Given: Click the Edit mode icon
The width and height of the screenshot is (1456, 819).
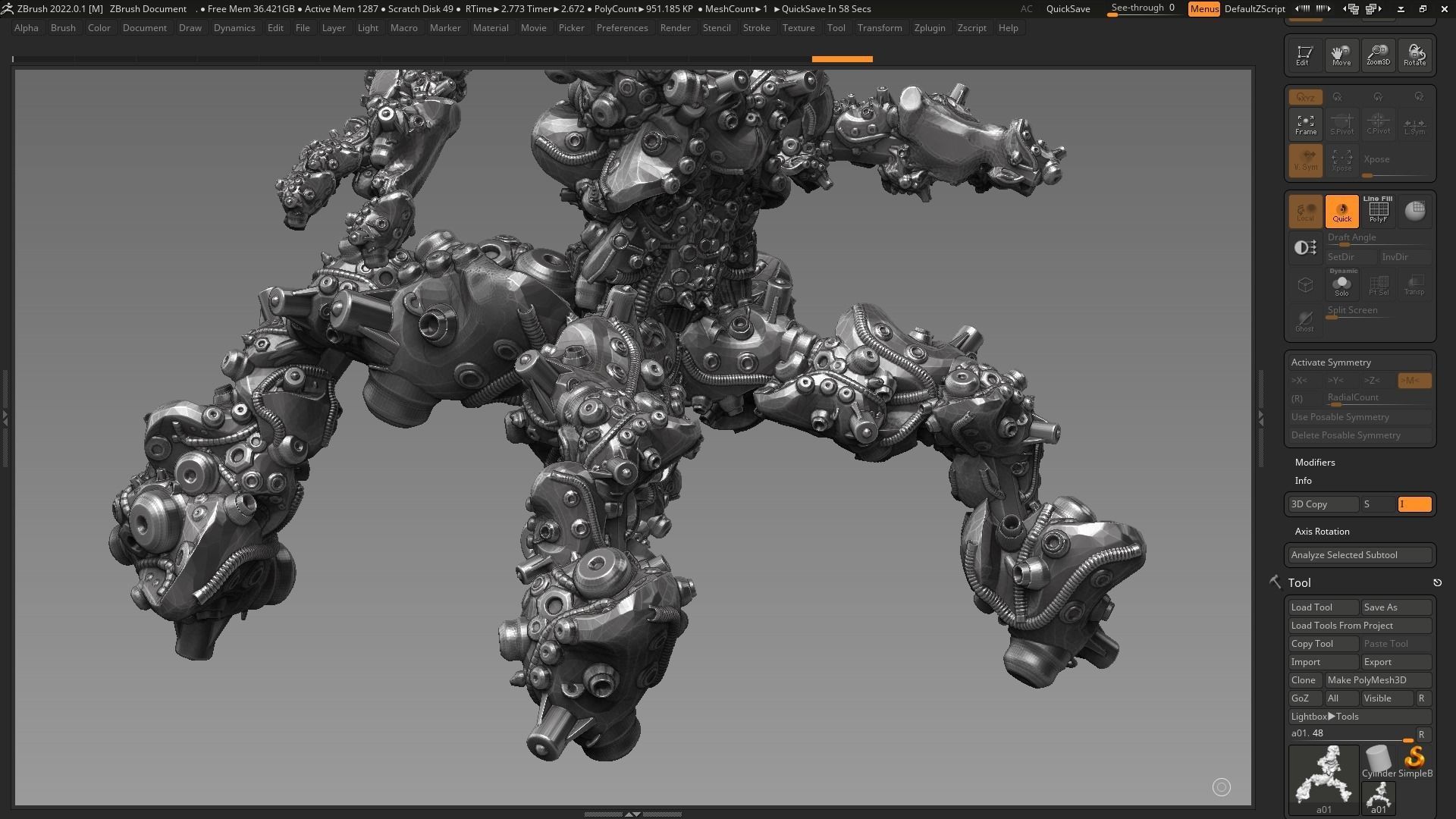Looking at the screenshot, I should point(1304,55).
